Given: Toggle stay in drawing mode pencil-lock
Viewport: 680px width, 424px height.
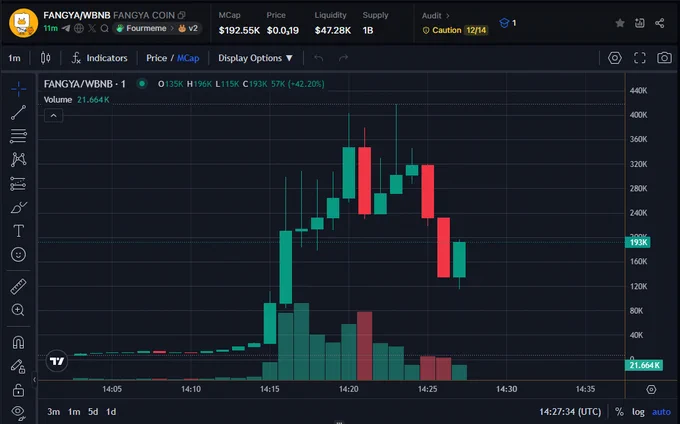Looking at the screenshot, I should point(18,366).
